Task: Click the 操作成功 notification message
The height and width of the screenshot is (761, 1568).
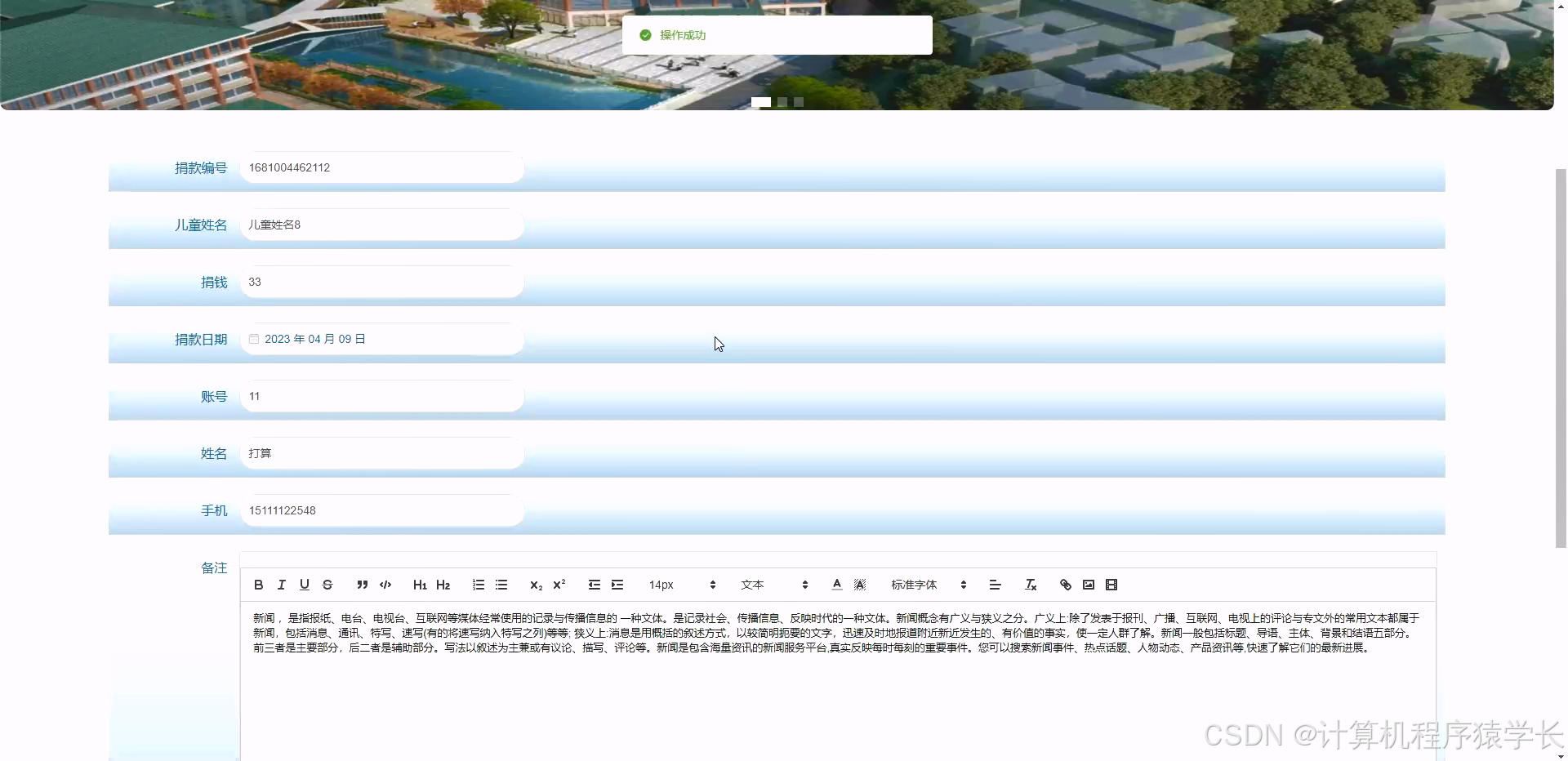Action: 777,35
